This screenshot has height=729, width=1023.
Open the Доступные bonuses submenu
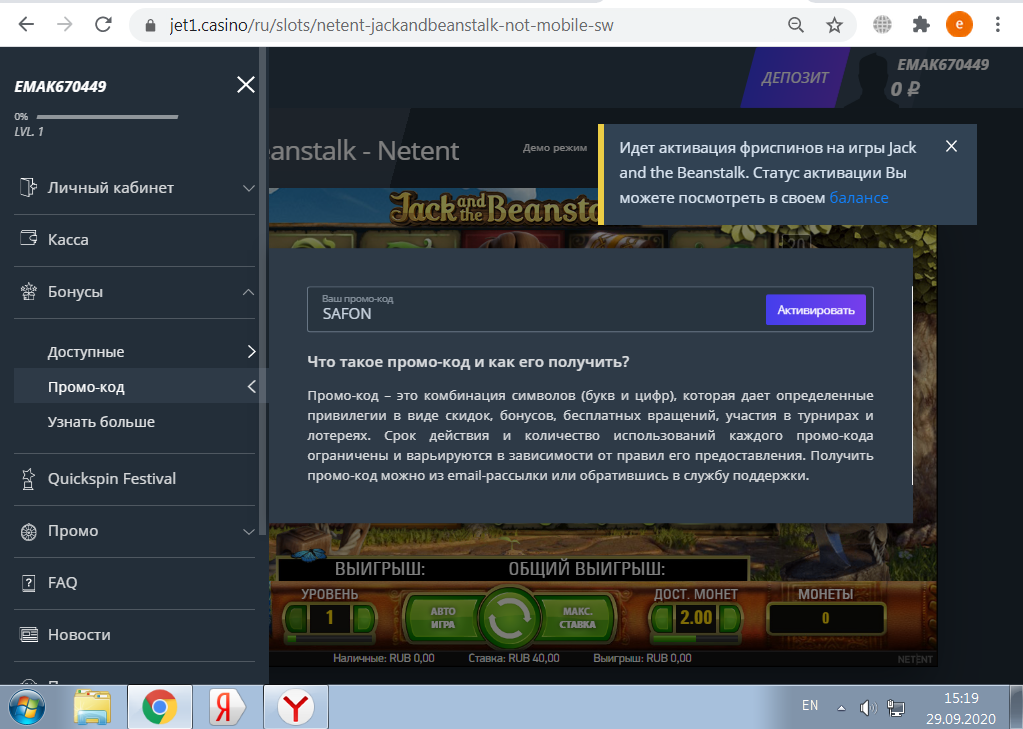(251, 352)
